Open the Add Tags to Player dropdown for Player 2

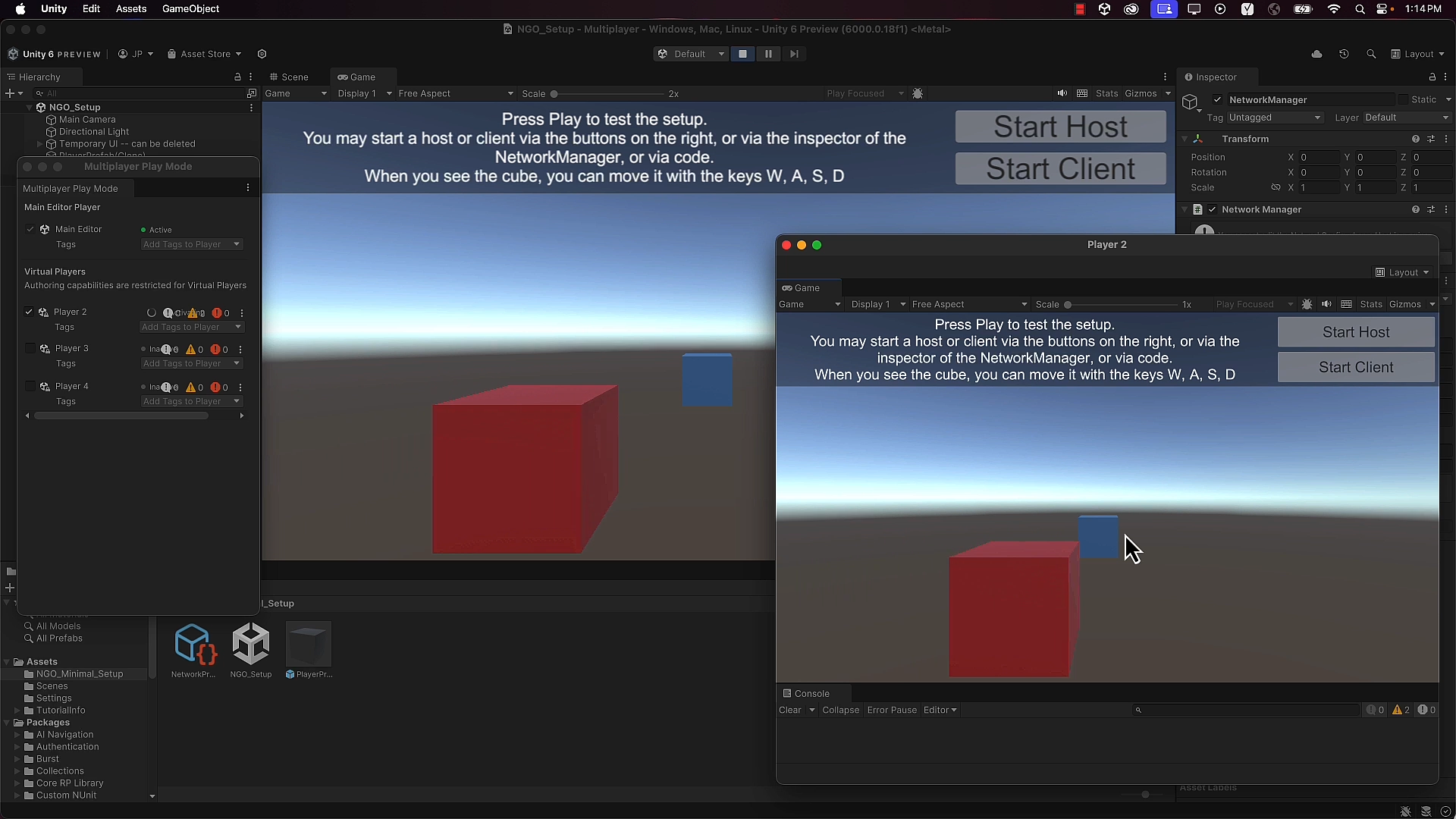coord(191,327)
